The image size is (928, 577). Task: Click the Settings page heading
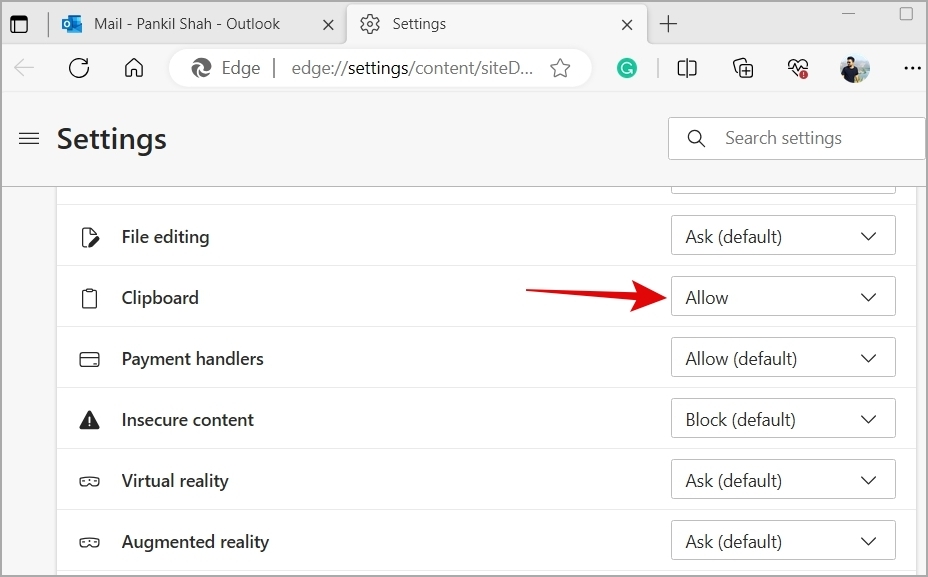(111, 139)
